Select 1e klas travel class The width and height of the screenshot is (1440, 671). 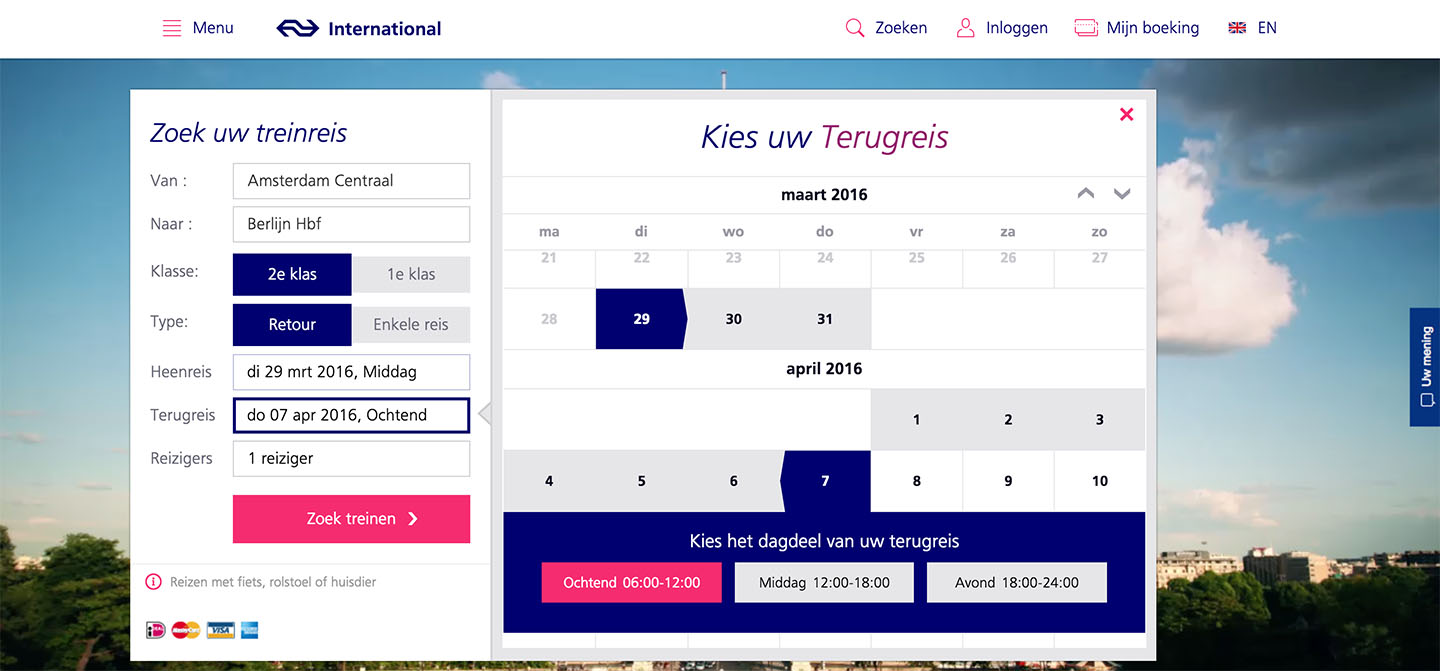coord(411,274)
